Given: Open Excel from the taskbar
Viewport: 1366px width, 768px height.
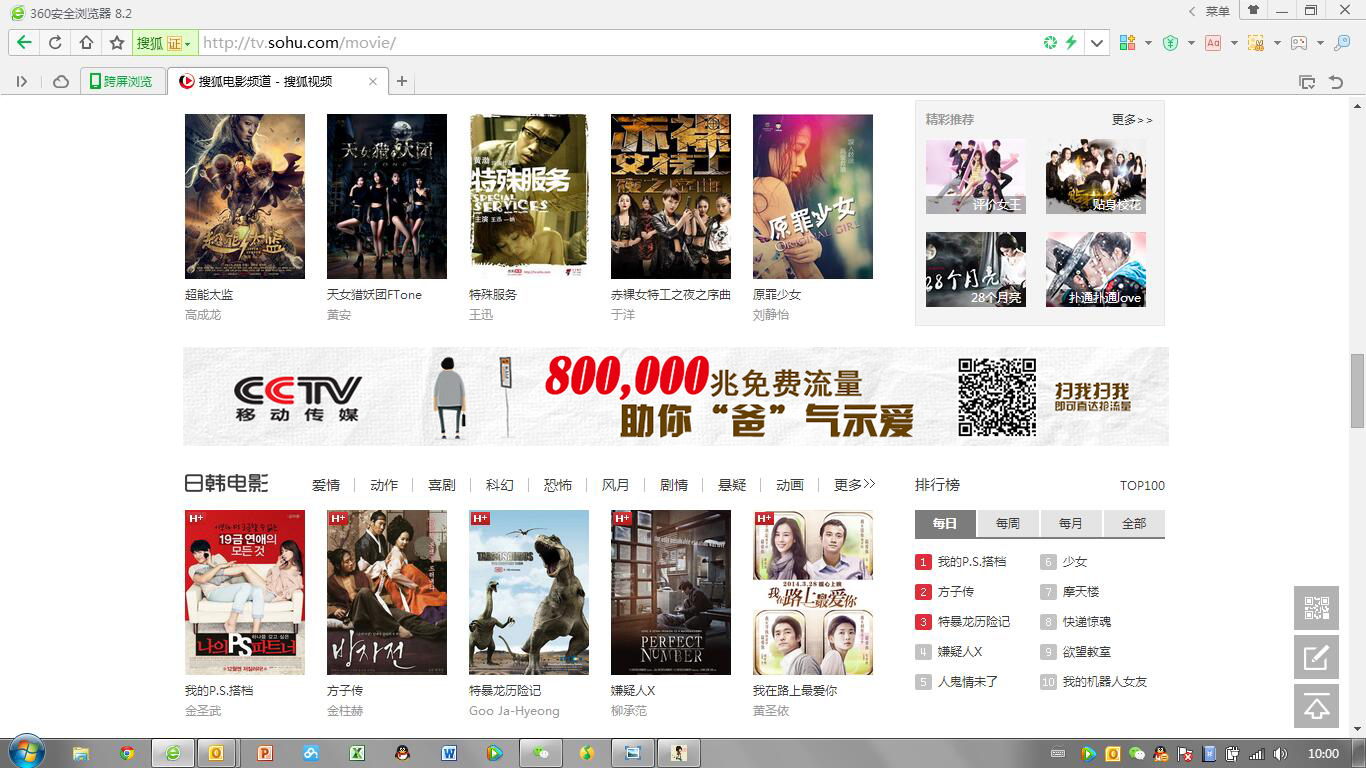Looking at the screenshot, I should click(356, 753).
